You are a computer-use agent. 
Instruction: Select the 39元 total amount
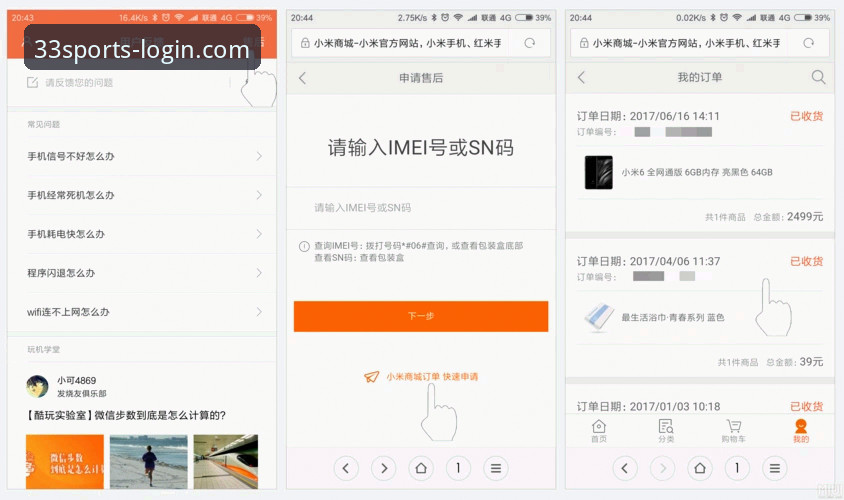(x=811, y=362)
